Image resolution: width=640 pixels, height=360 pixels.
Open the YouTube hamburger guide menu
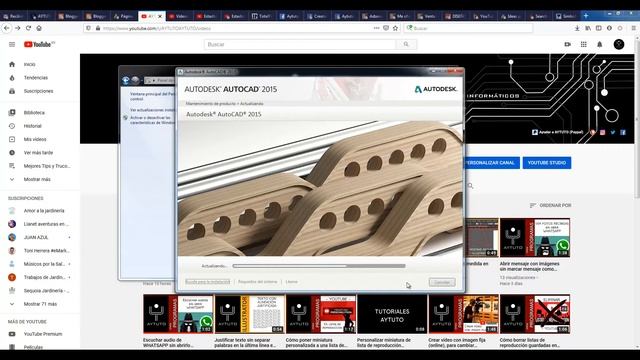point(12,44)
